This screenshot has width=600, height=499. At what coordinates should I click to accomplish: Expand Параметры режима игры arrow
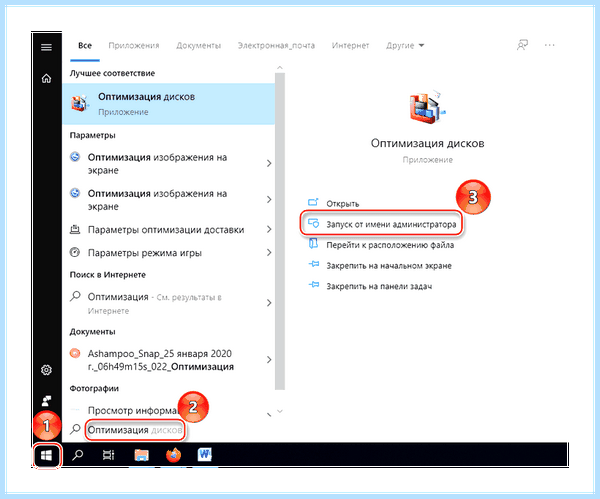point(269,253)
